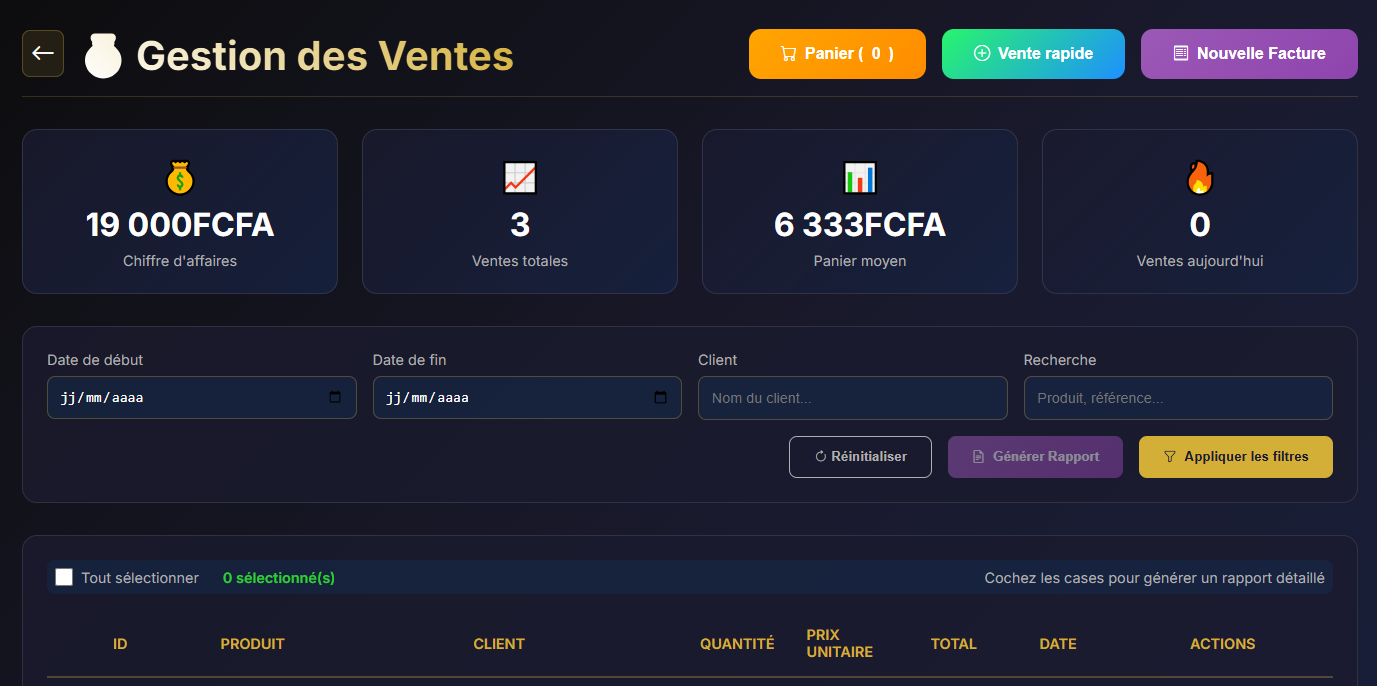
Task: Click the Ventes totales label
Action: (520, 261)
